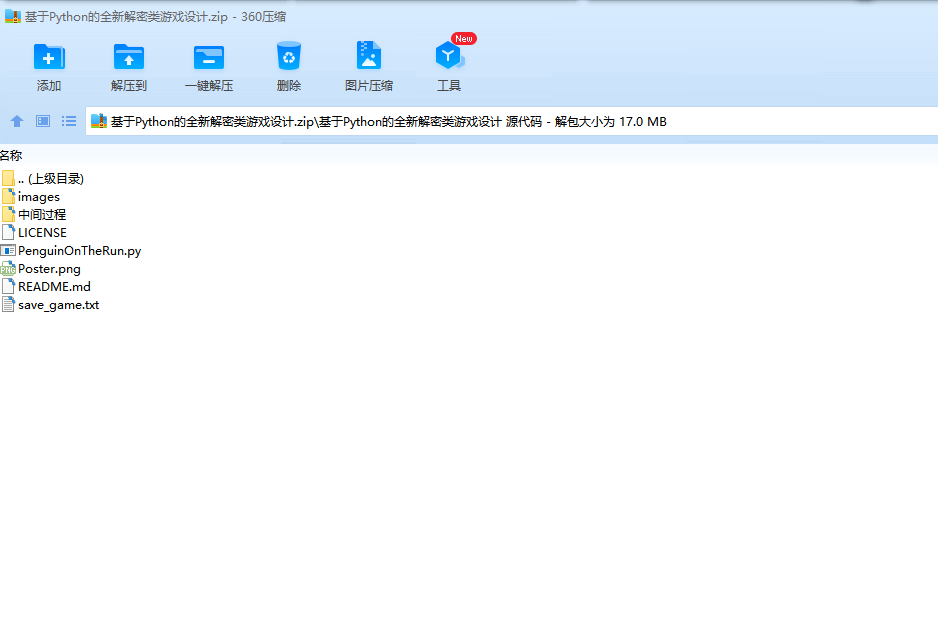Open the 工具 (Tools) icon with New badge

(449, 56)
